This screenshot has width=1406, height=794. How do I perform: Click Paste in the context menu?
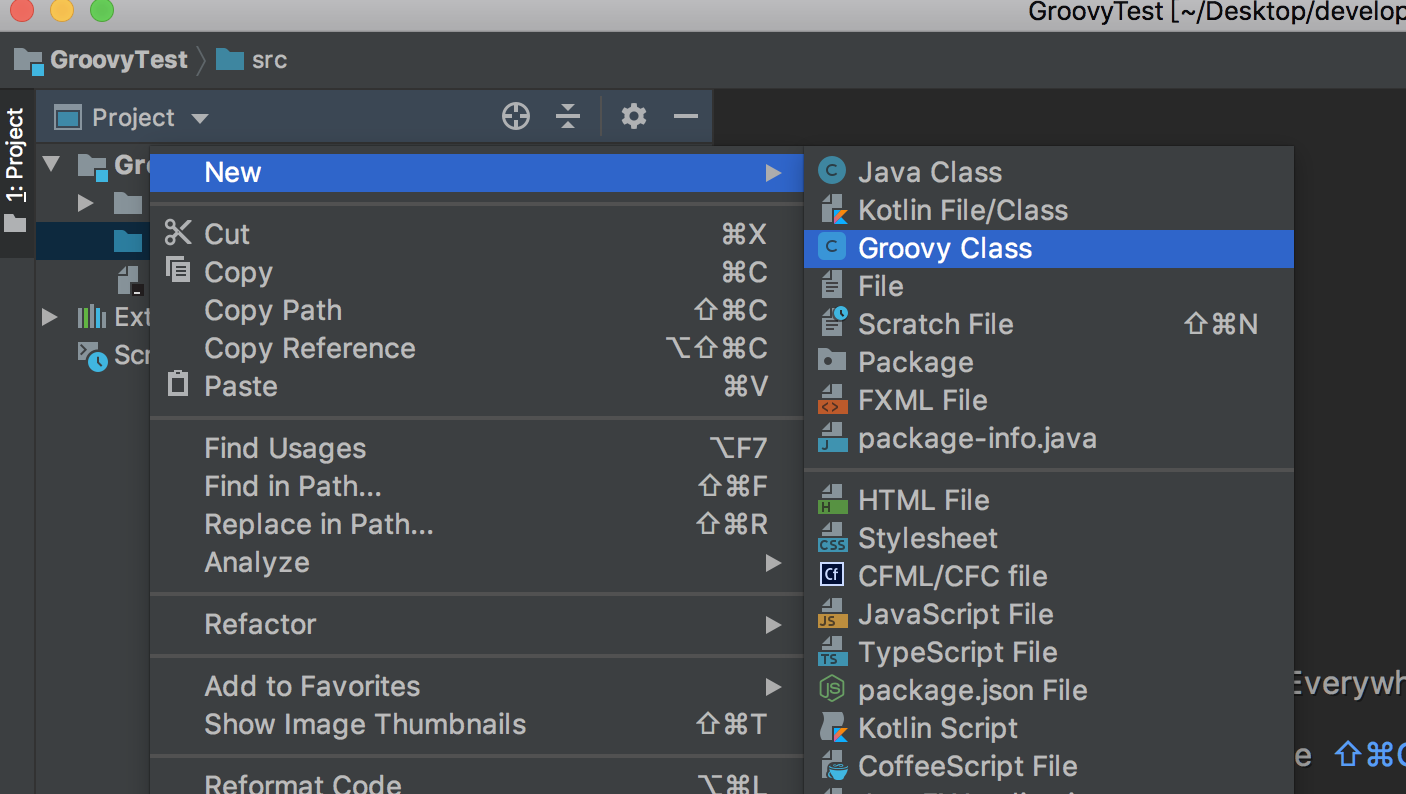(x=476, y=386)
